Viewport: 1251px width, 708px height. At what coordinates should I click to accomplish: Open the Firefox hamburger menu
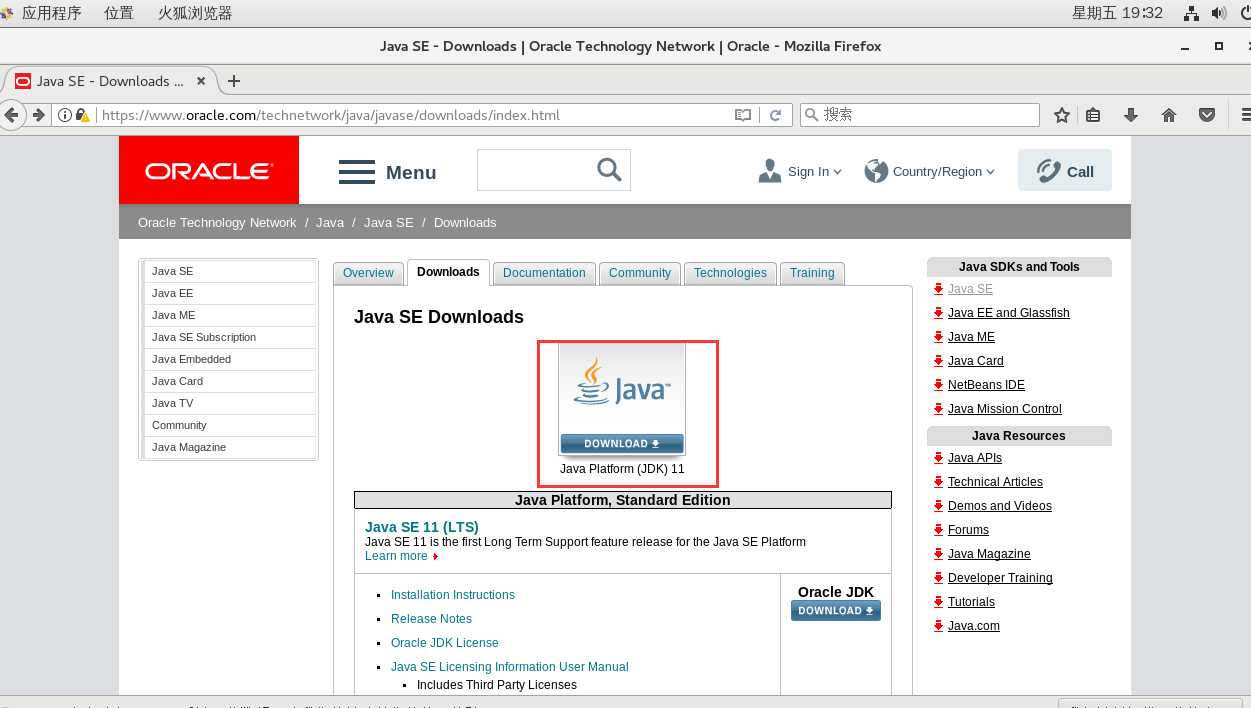pyautogui.click(x=1245, y=115)
